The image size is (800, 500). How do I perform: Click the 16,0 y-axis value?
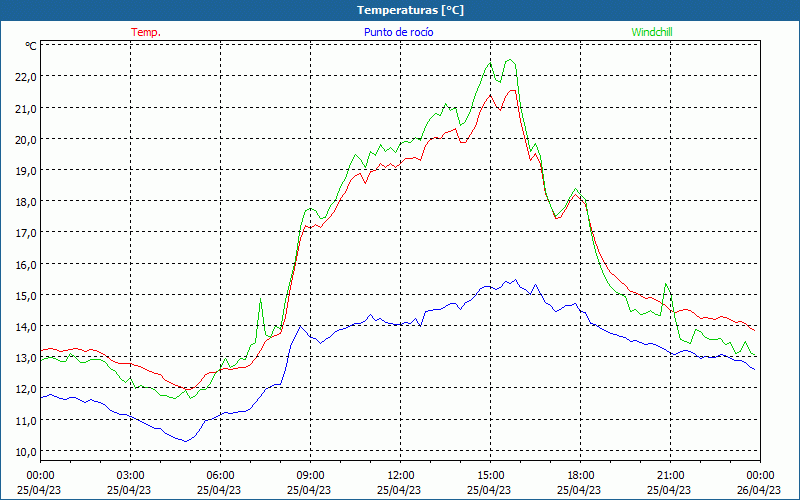point(27,264)
